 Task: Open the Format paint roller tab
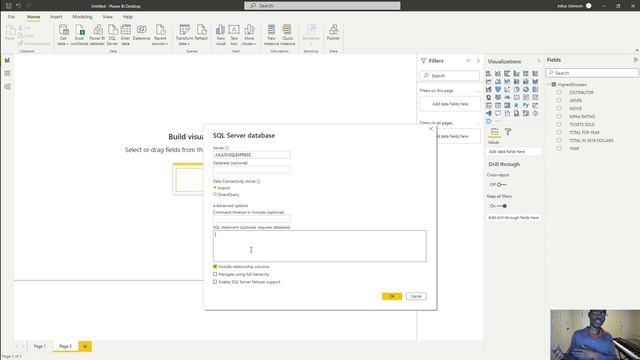click(x=508, y=132)
